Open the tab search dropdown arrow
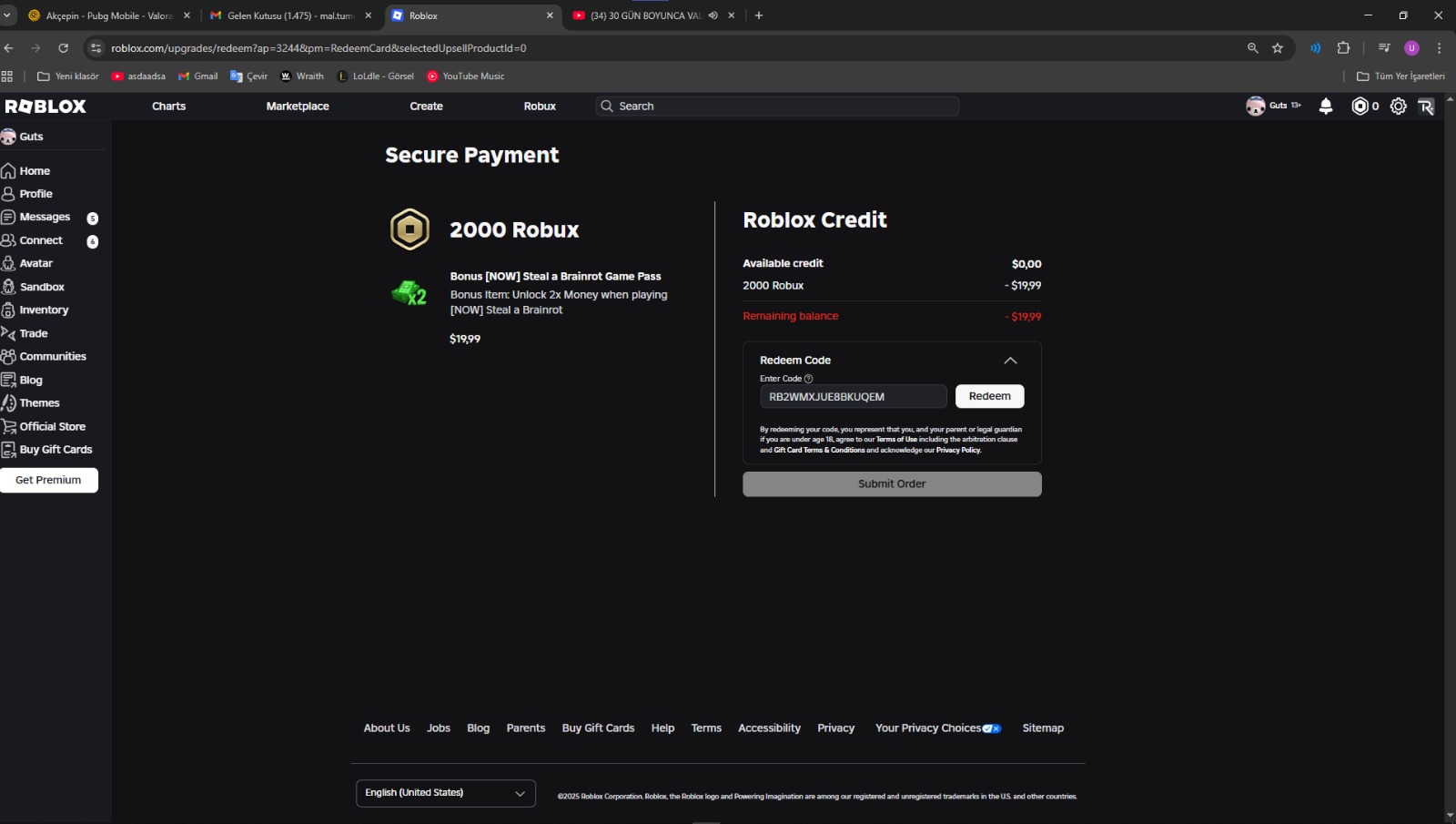The height and width of the screenshot is (824, 1456). click(7, 15)
